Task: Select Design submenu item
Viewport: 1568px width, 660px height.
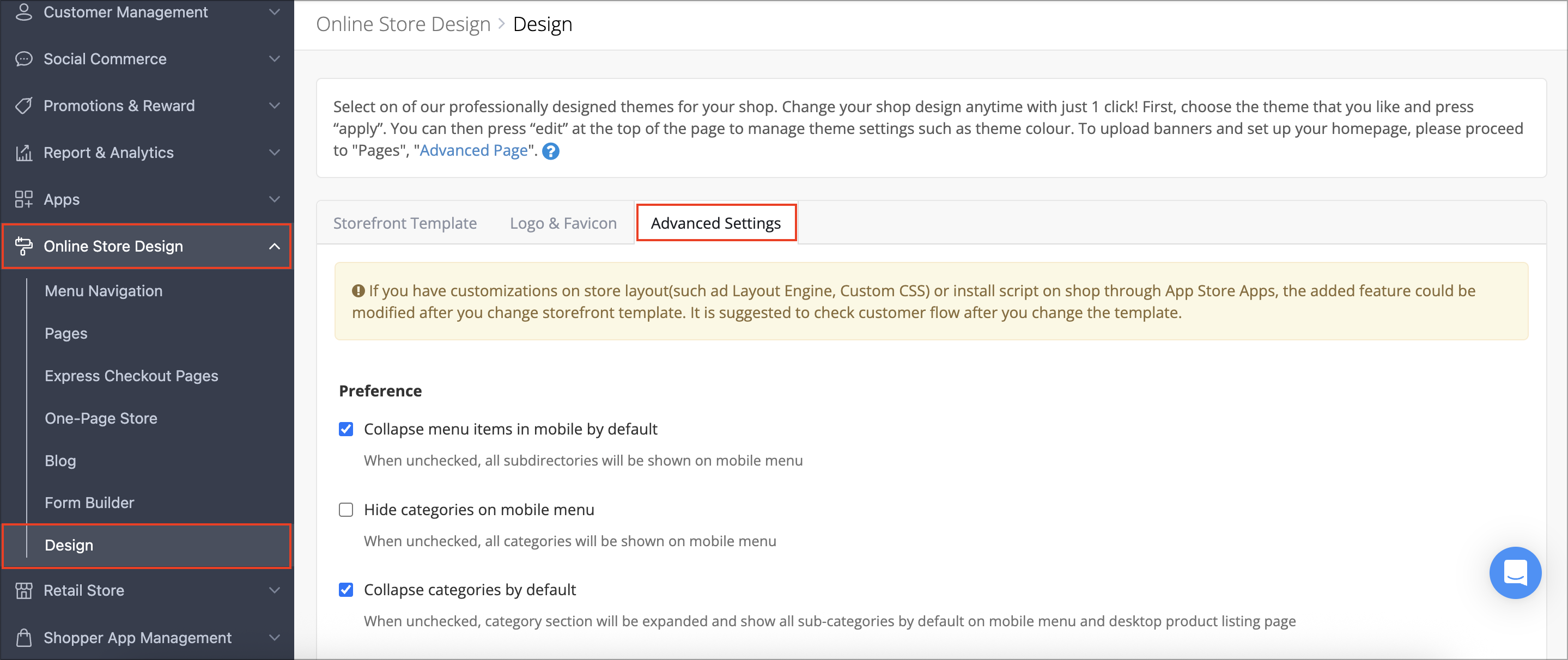Action: [x=147, y=546]
